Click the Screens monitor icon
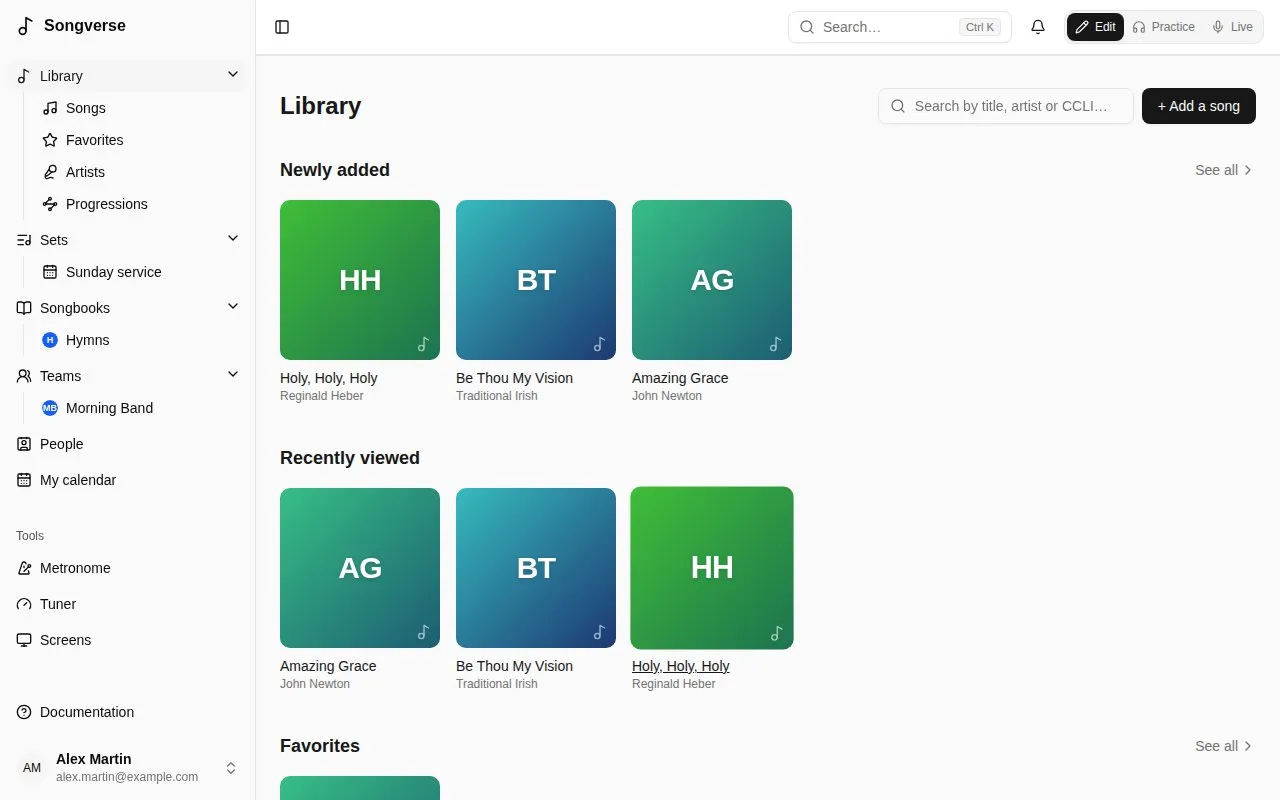 click(x=24, y=640)
